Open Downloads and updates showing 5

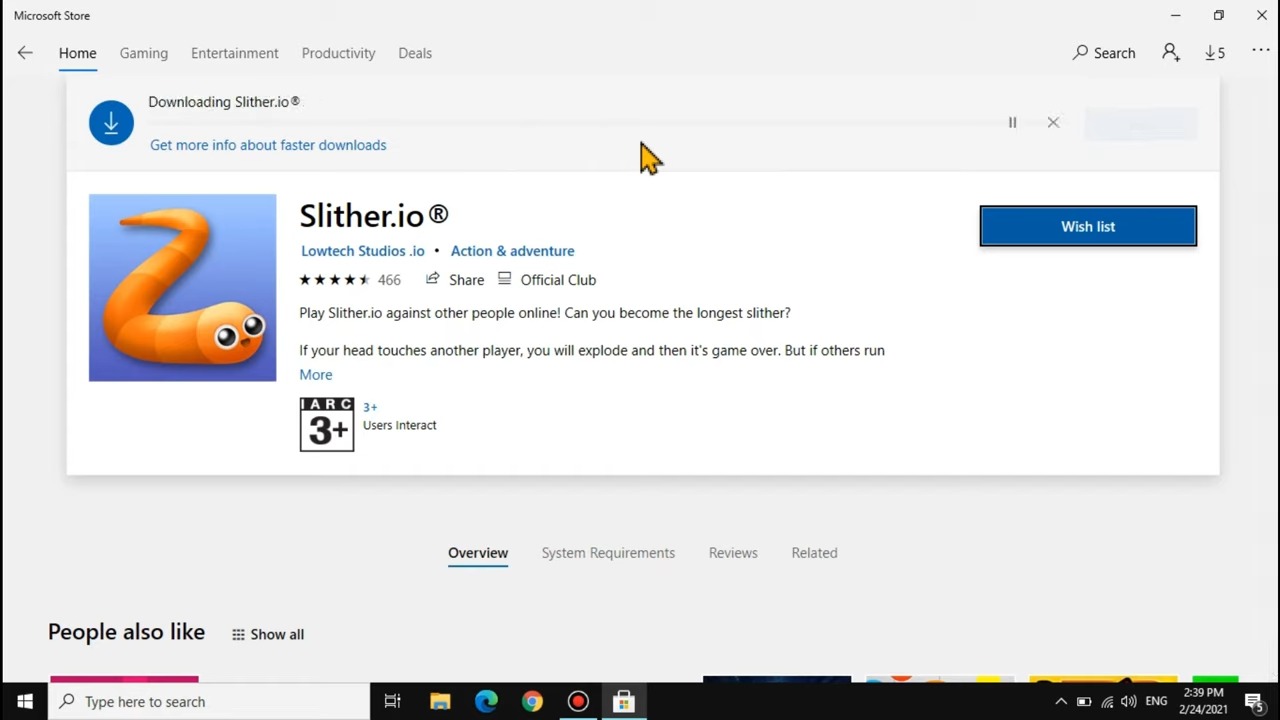pos(1215,53)
